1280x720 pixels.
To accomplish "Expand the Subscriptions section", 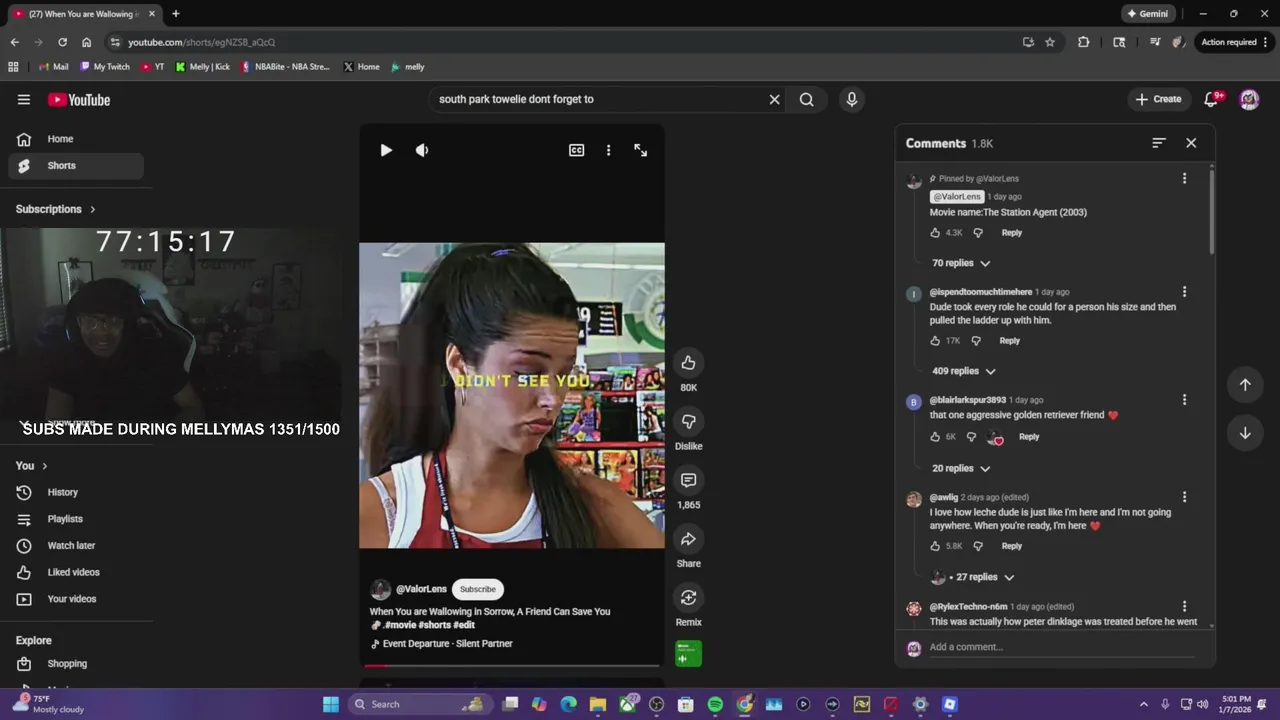I will coord(56,209).
